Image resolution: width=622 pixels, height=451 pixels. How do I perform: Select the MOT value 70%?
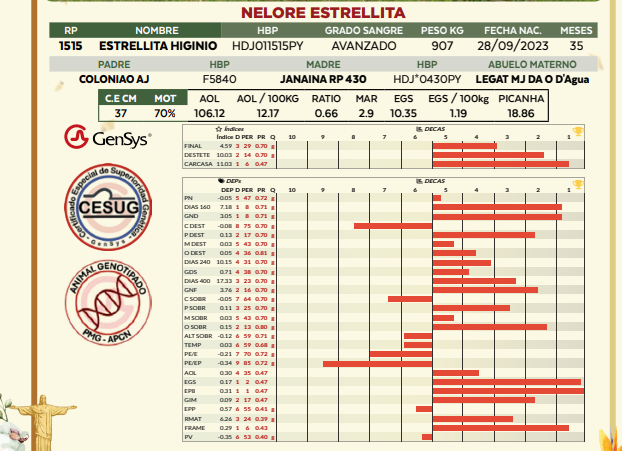click(165, 113)
